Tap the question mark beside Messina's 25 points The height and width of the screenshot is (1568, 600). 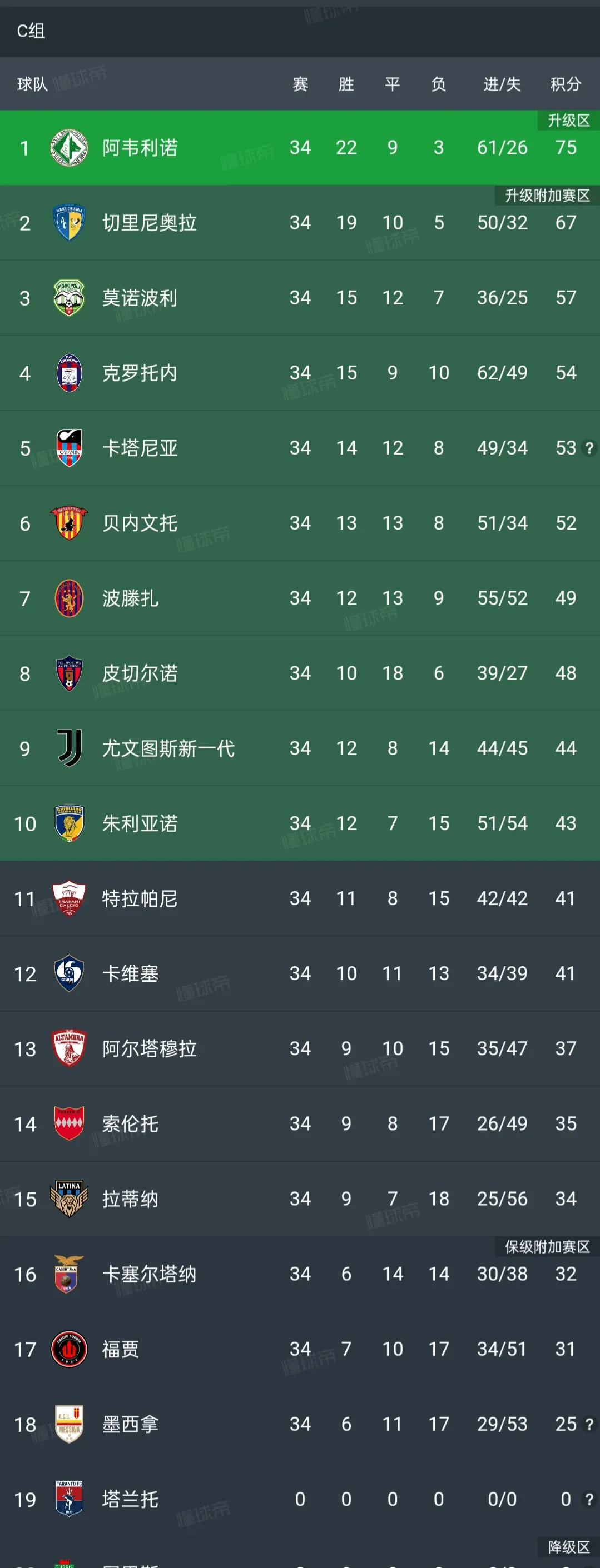pyautogui.click(x=589, y=1424)
